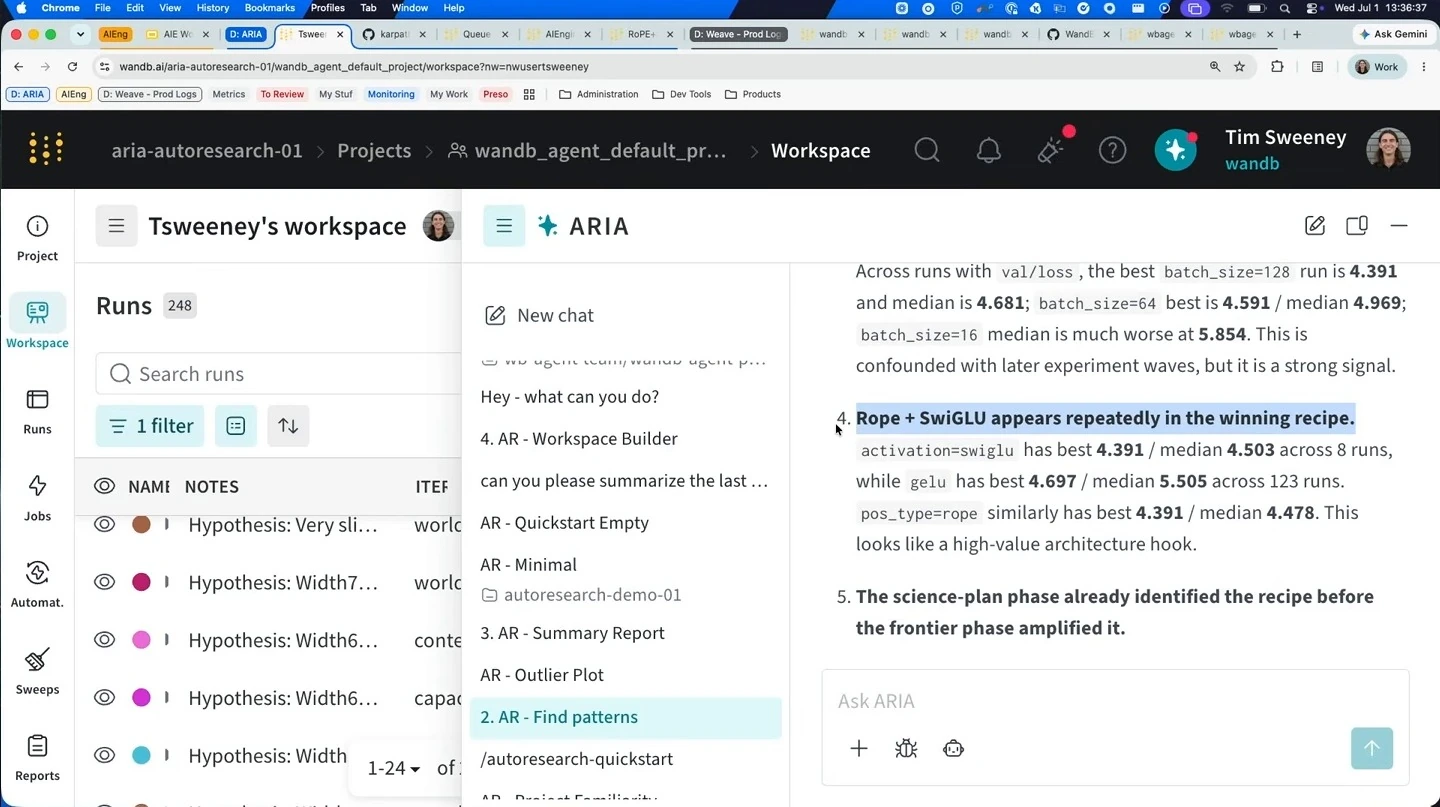
Task: Click the sort arrows icon in Runs toolbar
Action: point(288,426)
